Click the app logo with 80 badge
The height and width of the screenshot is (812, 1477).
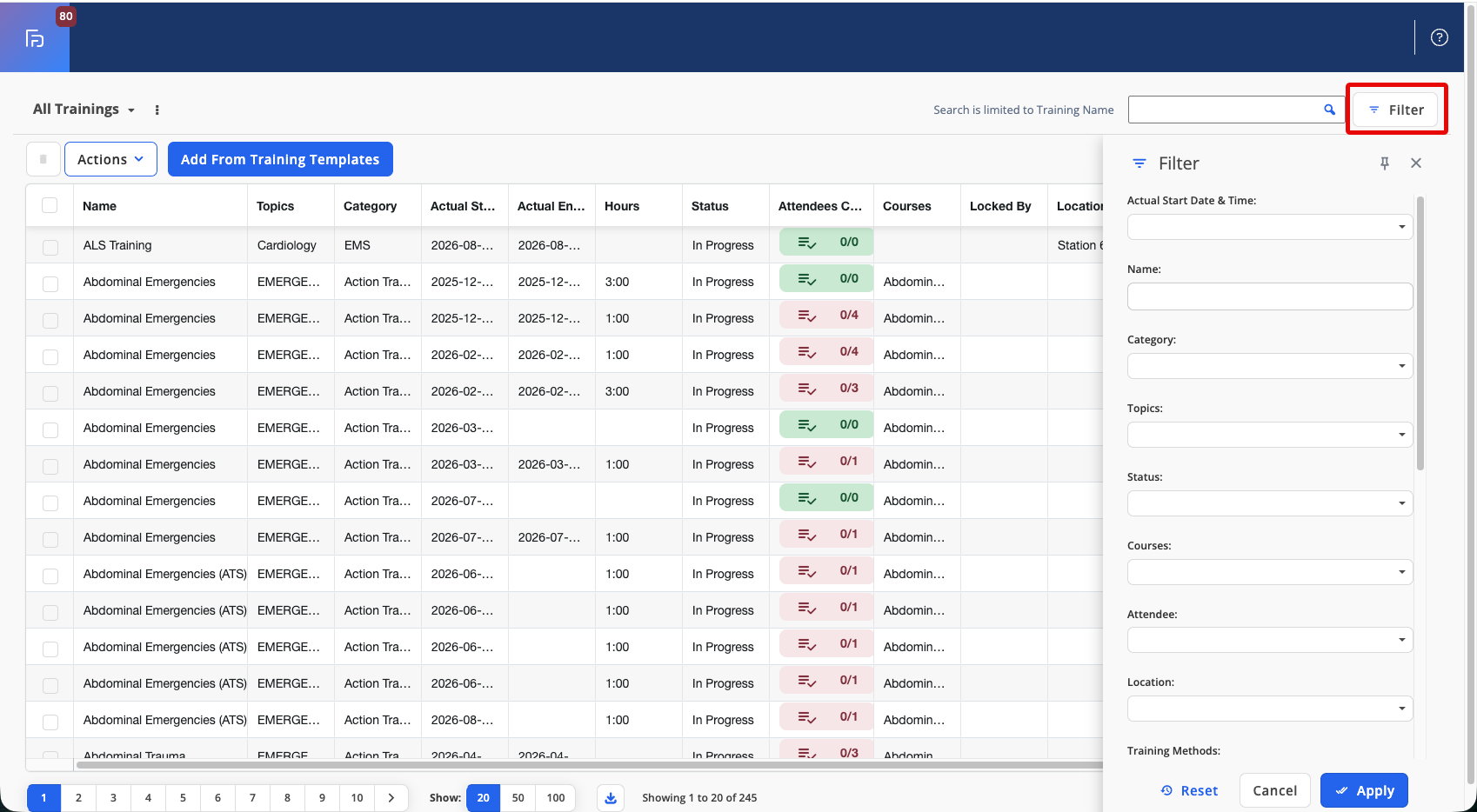(x=35, y=37)
